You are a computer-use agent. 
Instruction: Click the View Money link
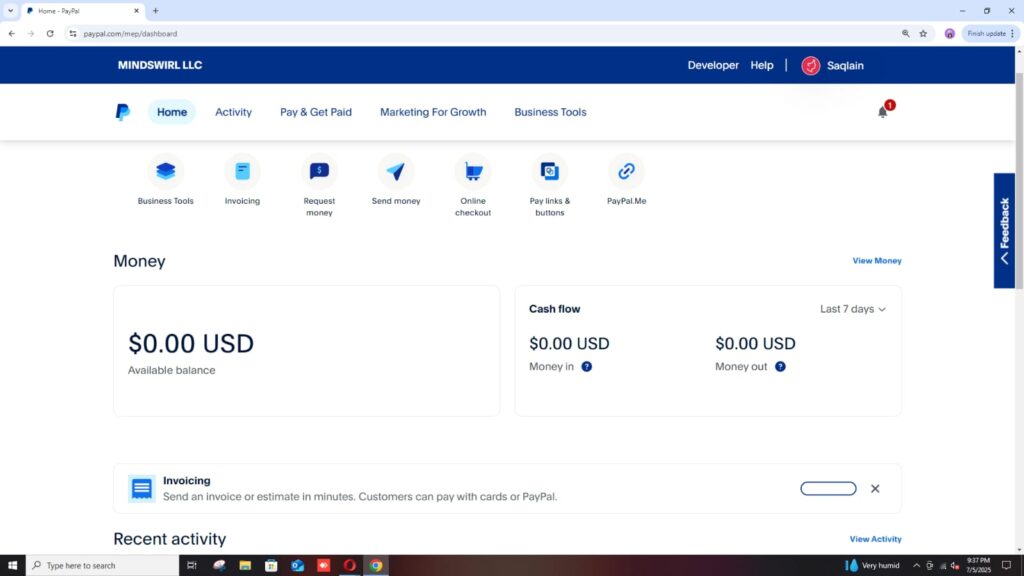(x=876, y=261)
